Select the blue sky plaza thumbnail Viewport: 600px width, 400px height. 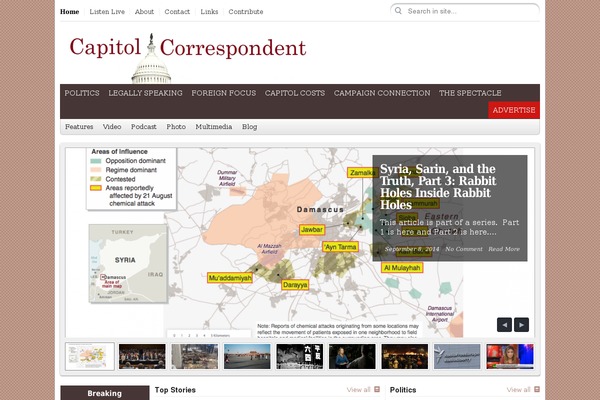(247, 356)
